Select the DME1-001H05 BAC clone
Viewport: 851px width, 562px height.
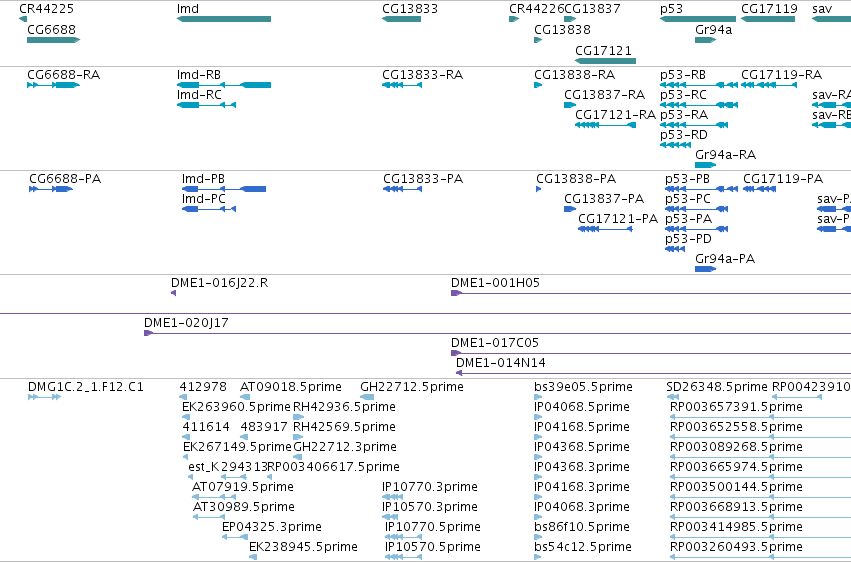(x=651, y=293)
